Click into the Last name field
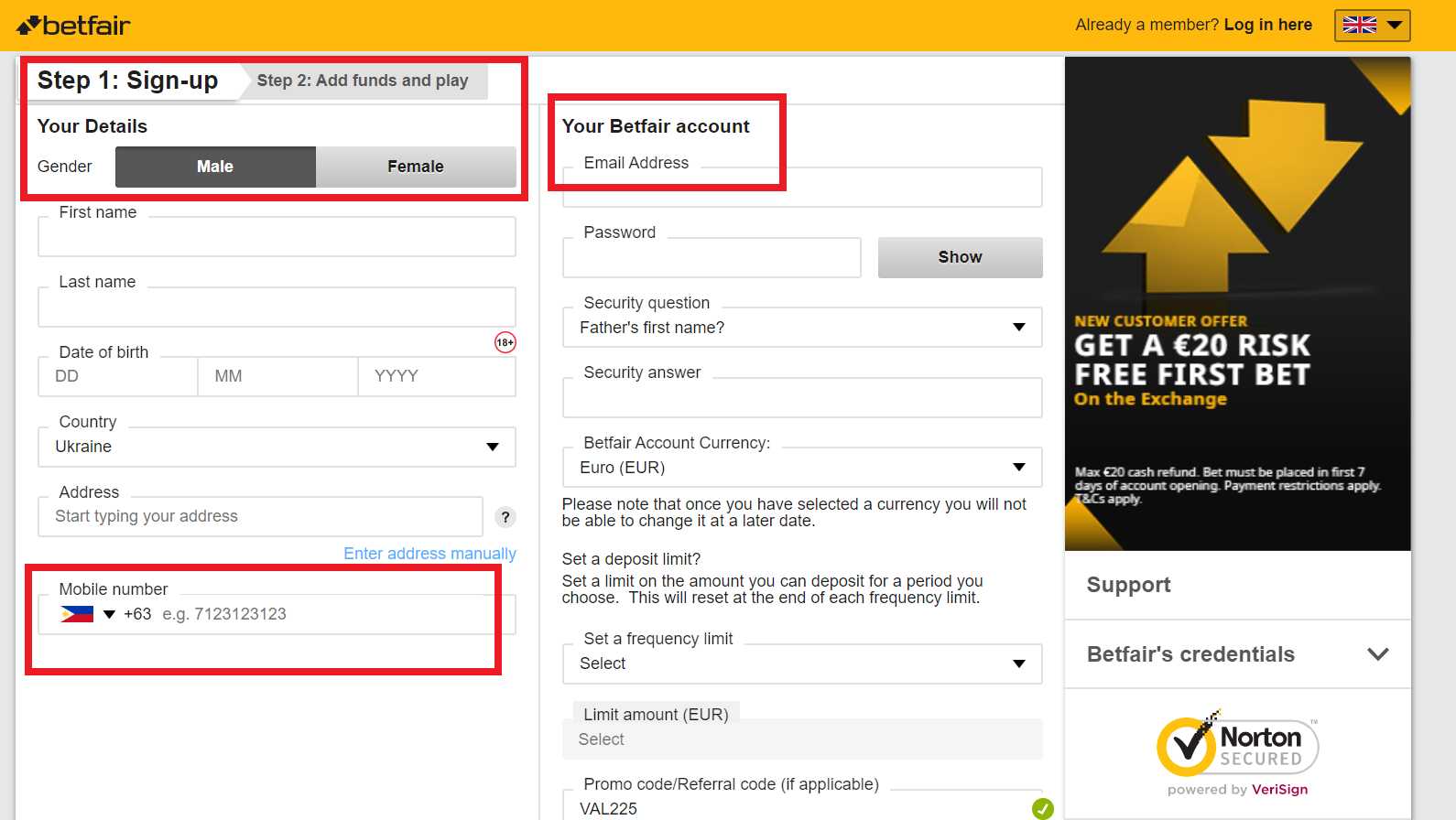The image size is (1456, 820). tap(277, 307)
